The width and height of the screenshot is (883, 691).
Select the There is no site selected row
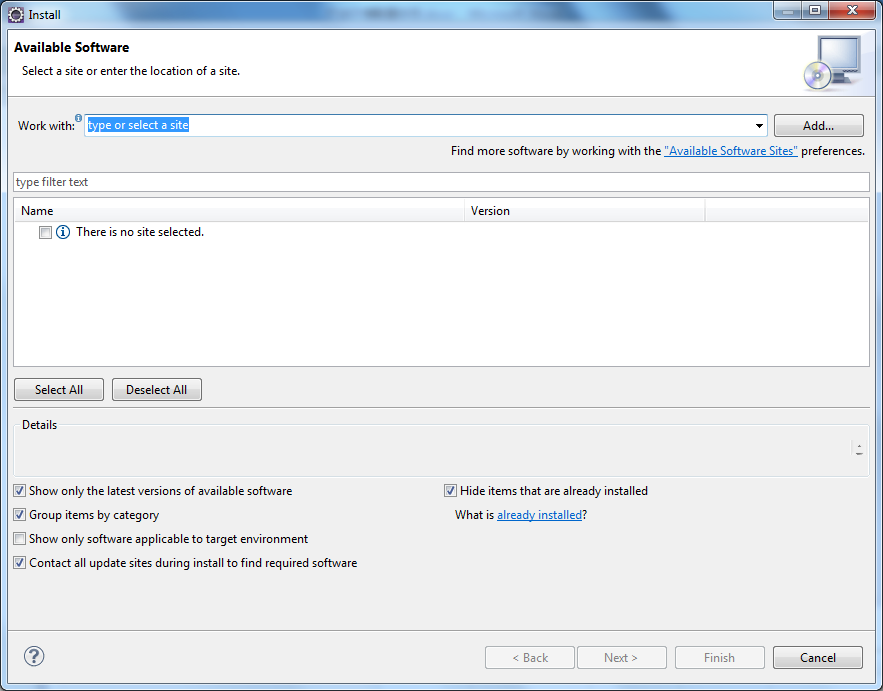(442, 232)
